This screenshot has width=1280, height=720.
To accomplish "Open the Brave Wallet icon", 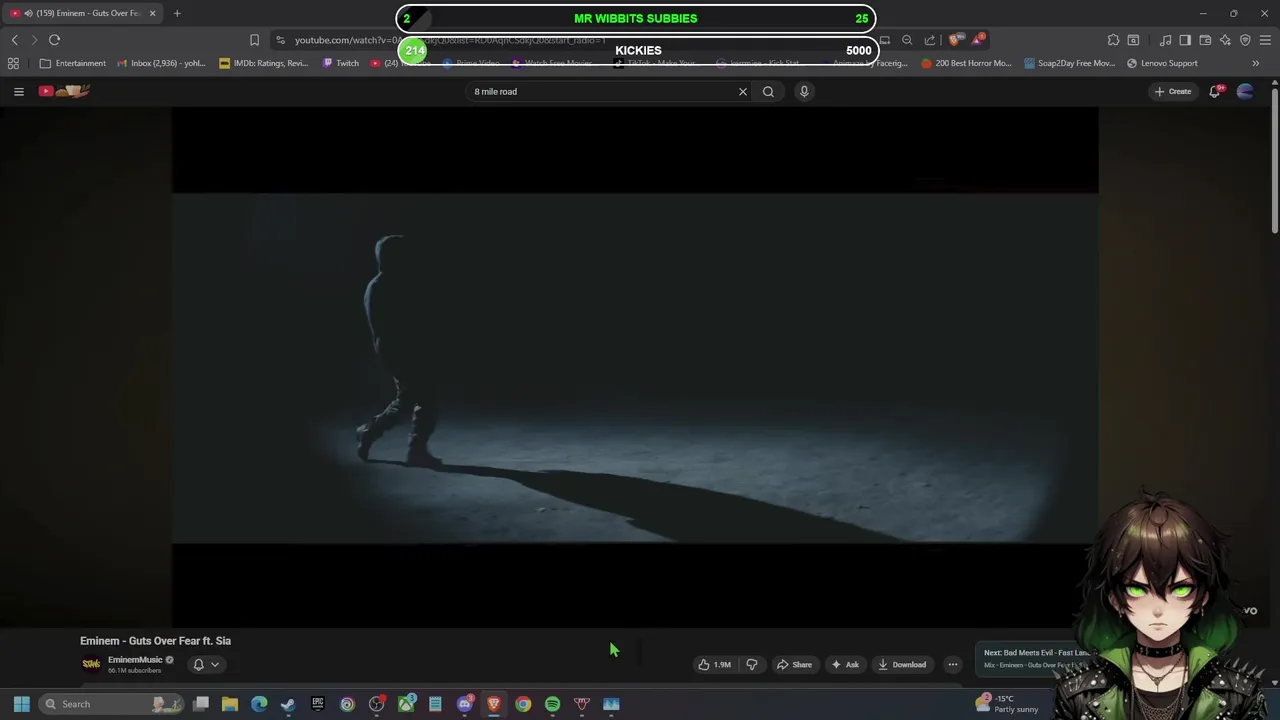I will point(1205,40).
